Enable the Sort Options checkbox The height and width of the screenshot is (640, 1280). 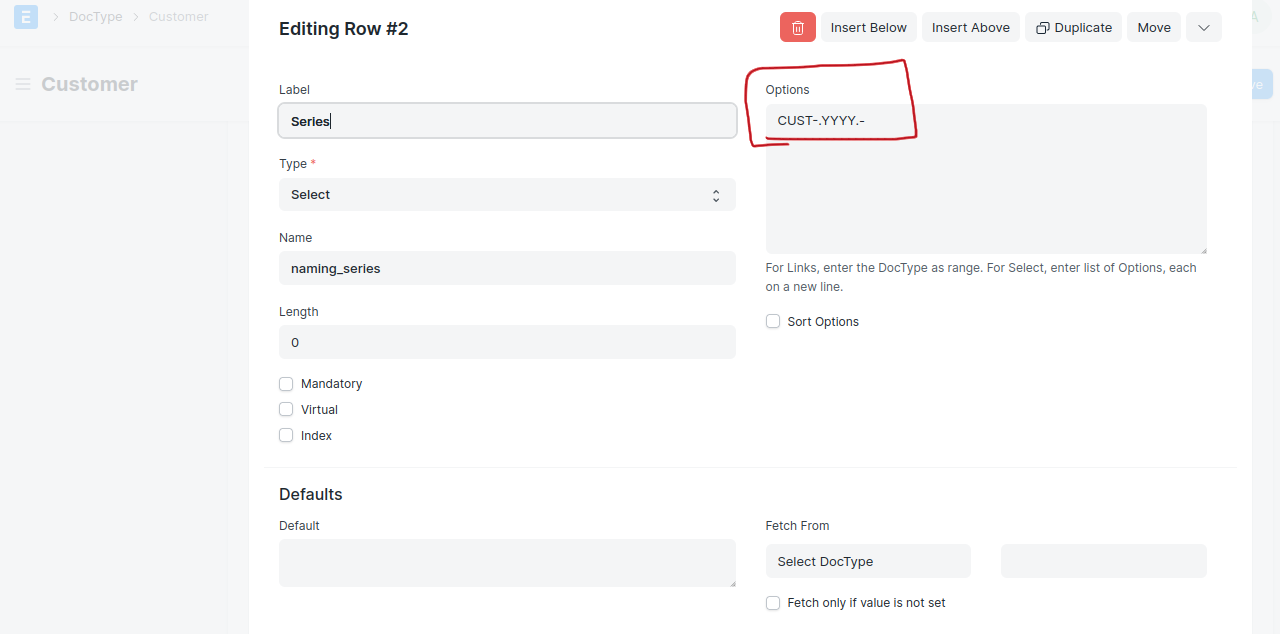773,322
